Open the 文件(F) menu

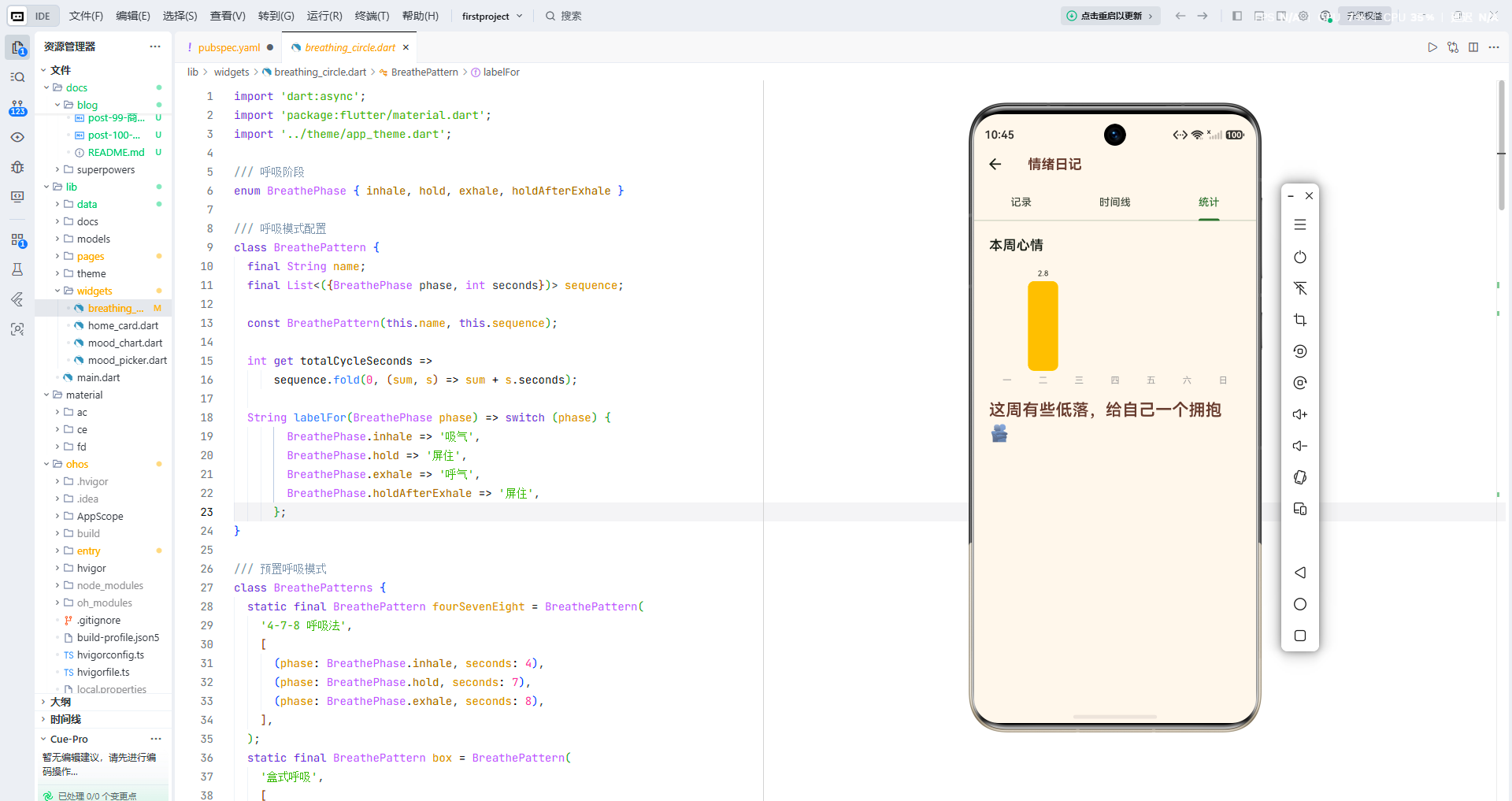click(x=86, y=16)
